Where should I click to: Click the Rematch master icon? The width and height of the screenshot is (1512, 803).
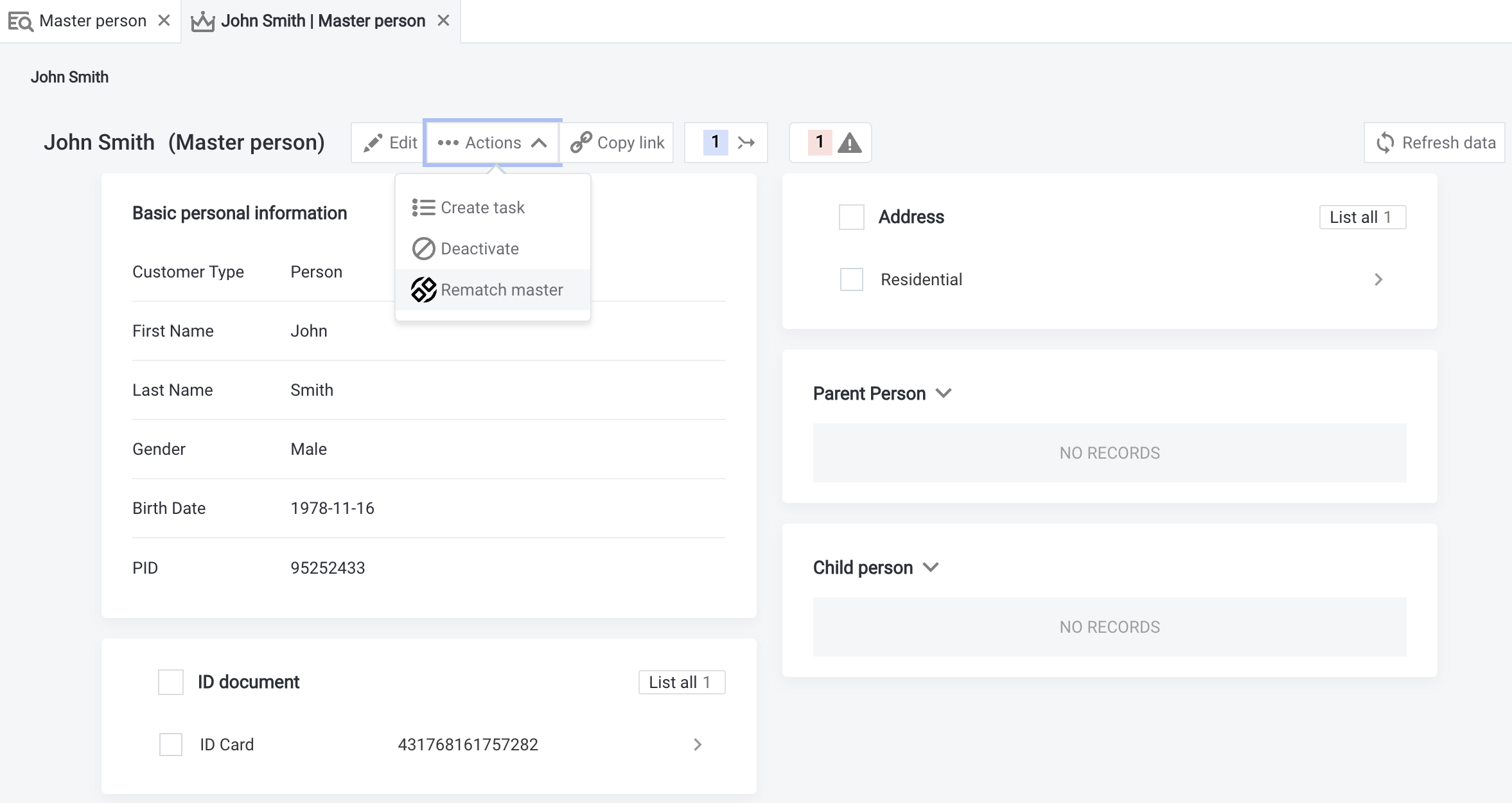424,290
